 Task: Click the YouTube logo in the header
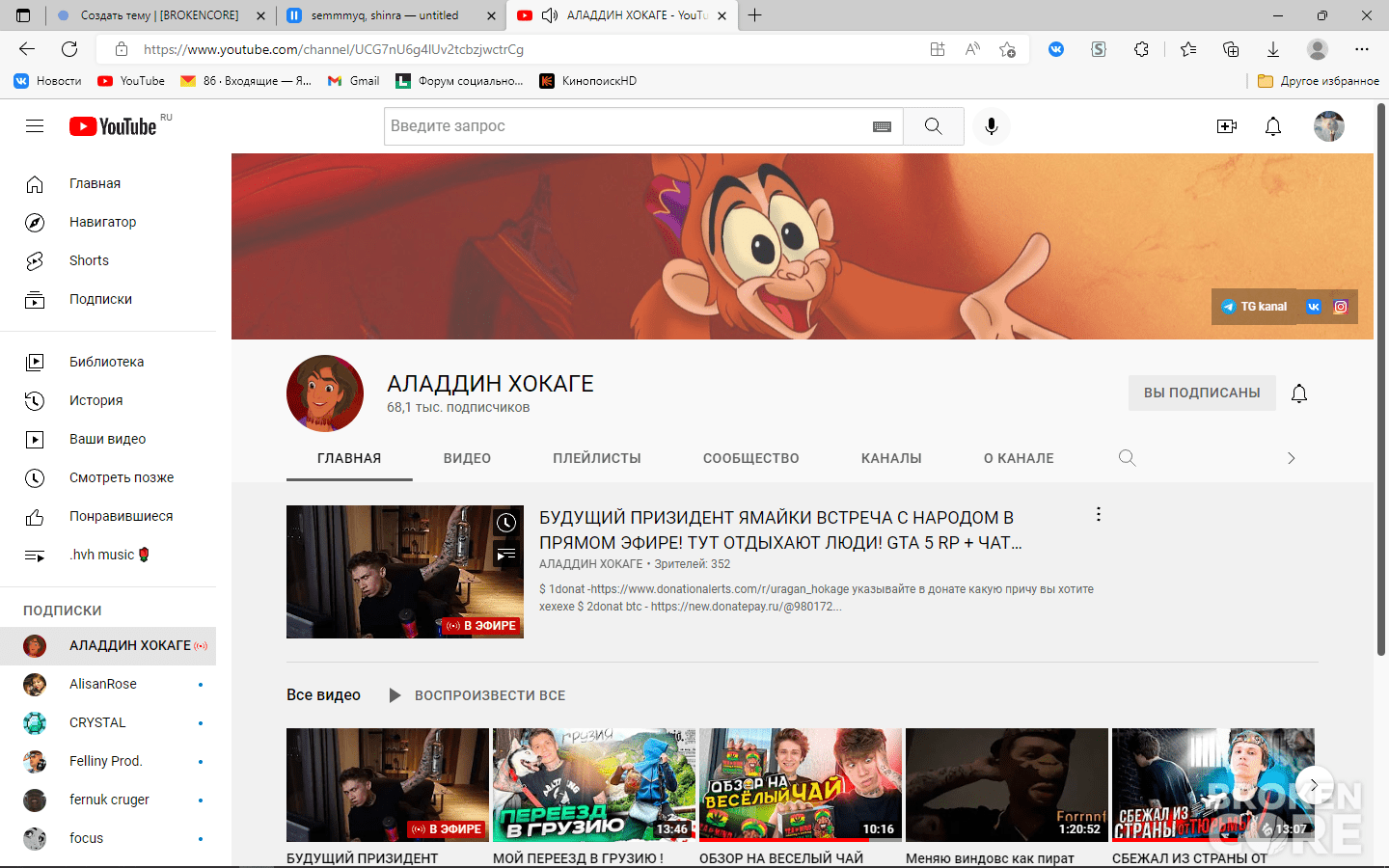[113, 126]
